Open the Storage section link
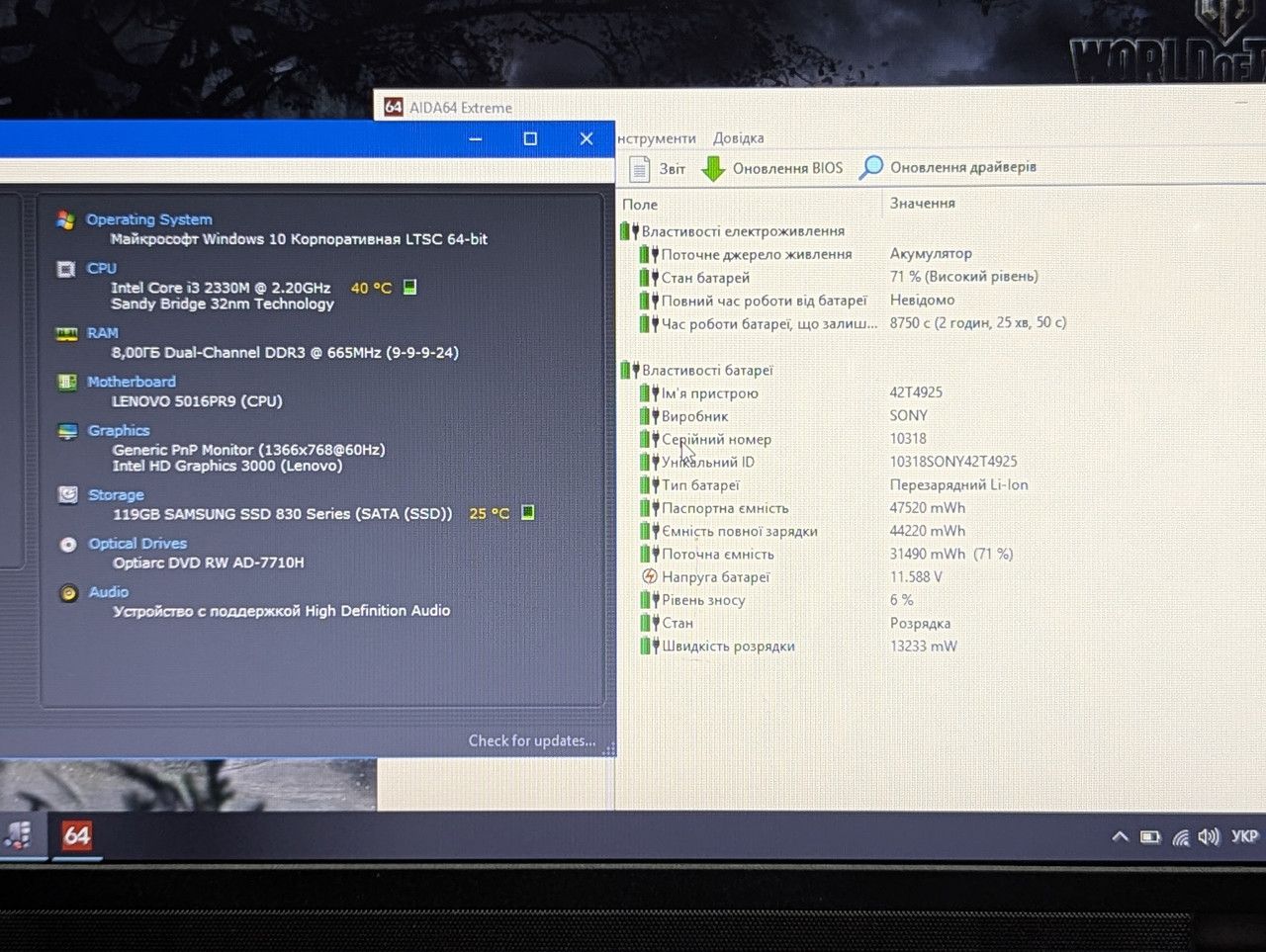Screen dimensions: 1266x952 point(116,494)
